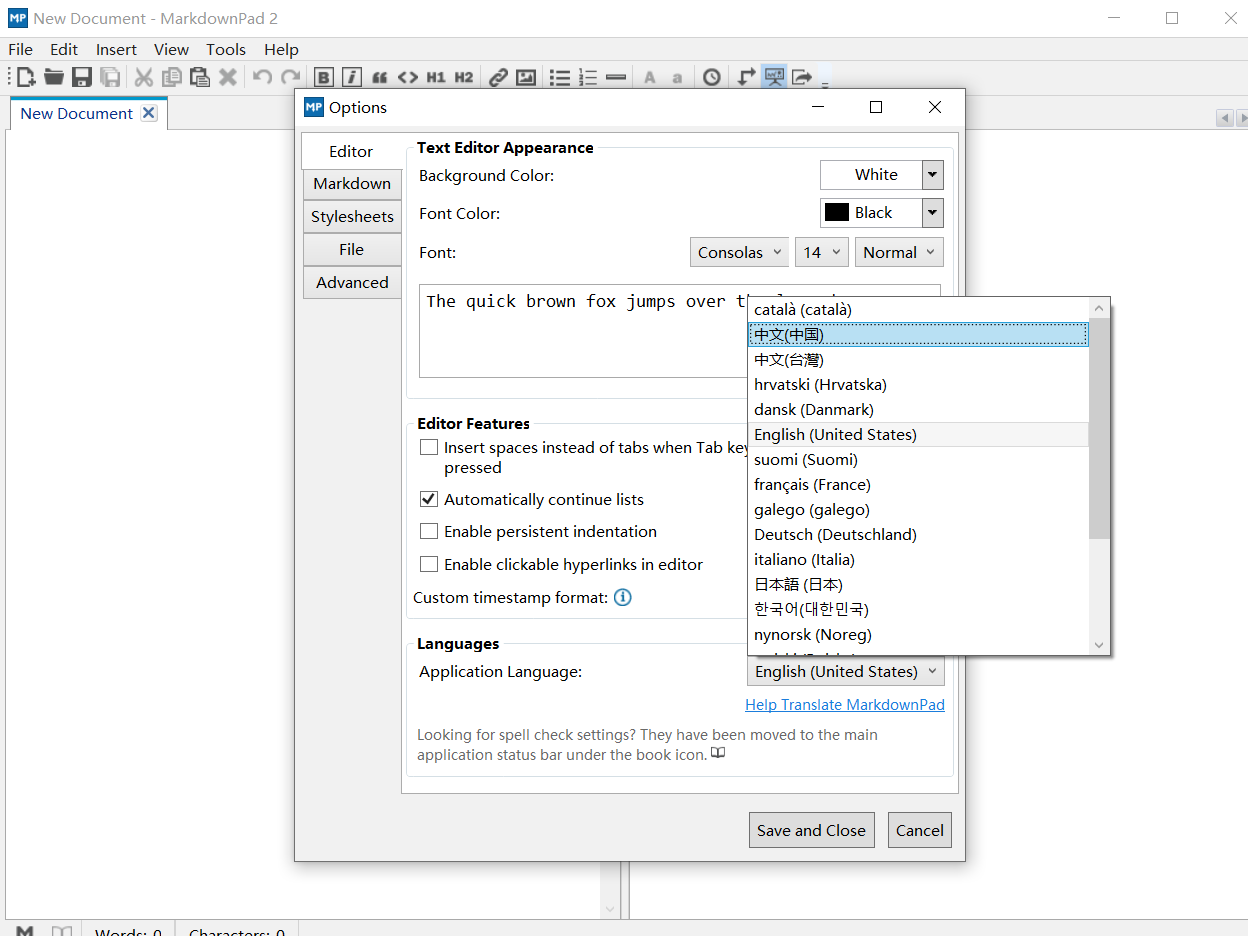This screenshot has width=1248, height=936.
Task: Open the Help menu
Action: pos(281,49)
